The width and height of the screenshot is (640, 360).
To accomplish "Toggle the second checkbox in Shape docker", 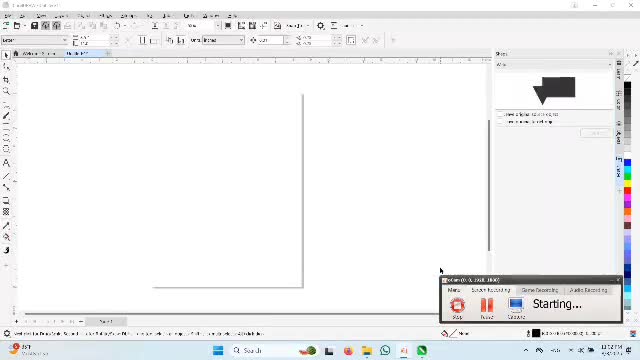I will pyautogui.click(x=500, y=122).
